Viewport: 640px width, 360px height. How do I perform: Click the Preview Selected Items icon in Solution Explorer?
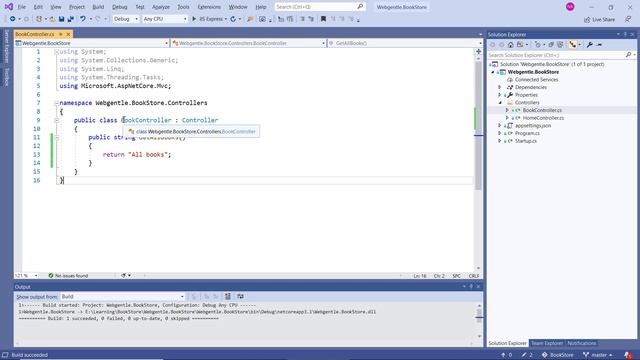coord(599,44)
